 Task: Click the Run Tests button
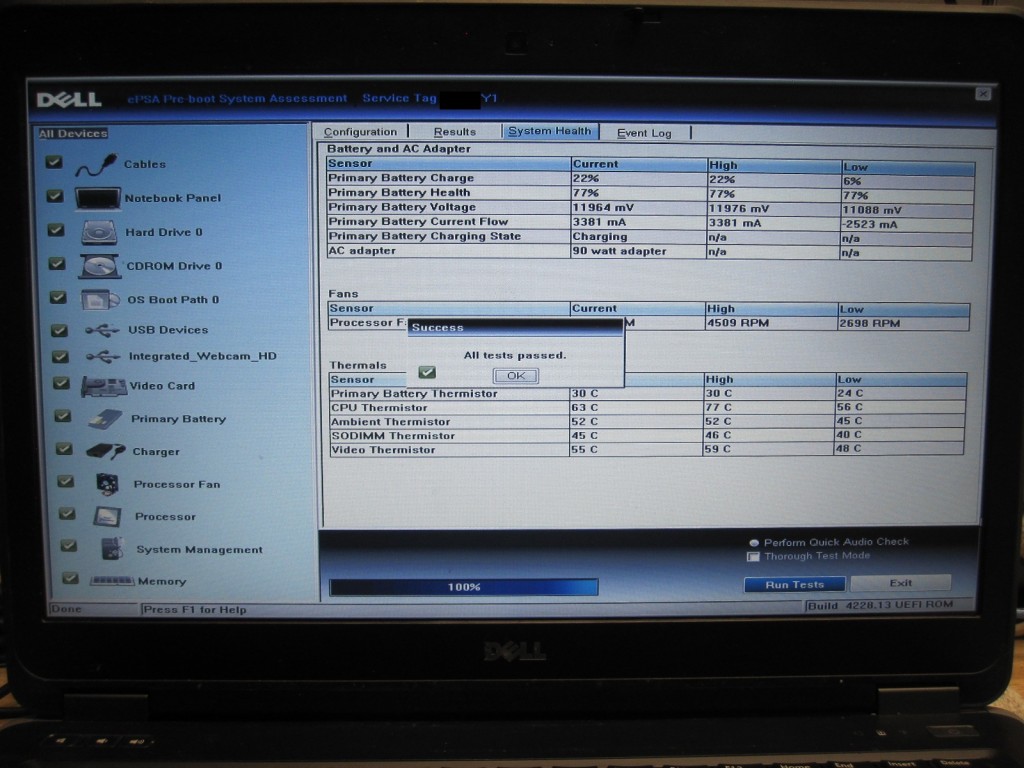794,584
